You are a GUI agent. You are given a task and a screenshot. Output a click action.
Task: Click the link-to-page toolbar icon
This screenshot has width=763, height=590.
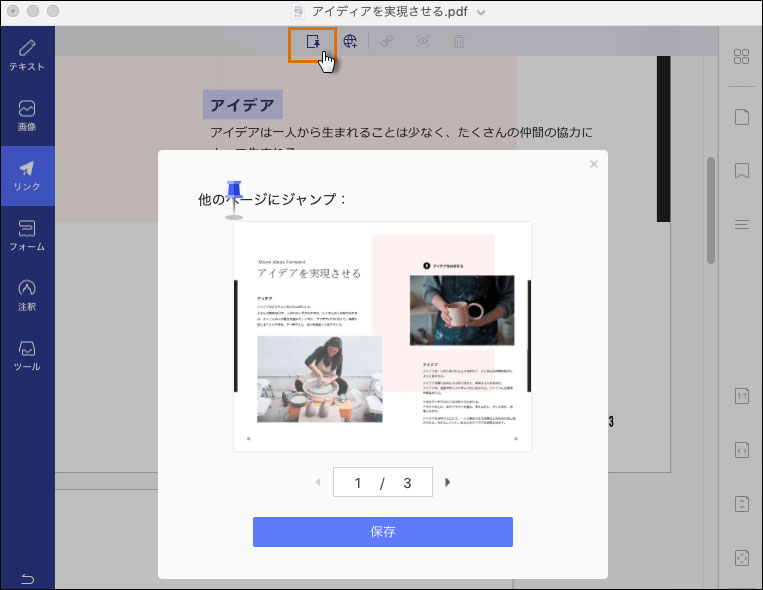313,42
